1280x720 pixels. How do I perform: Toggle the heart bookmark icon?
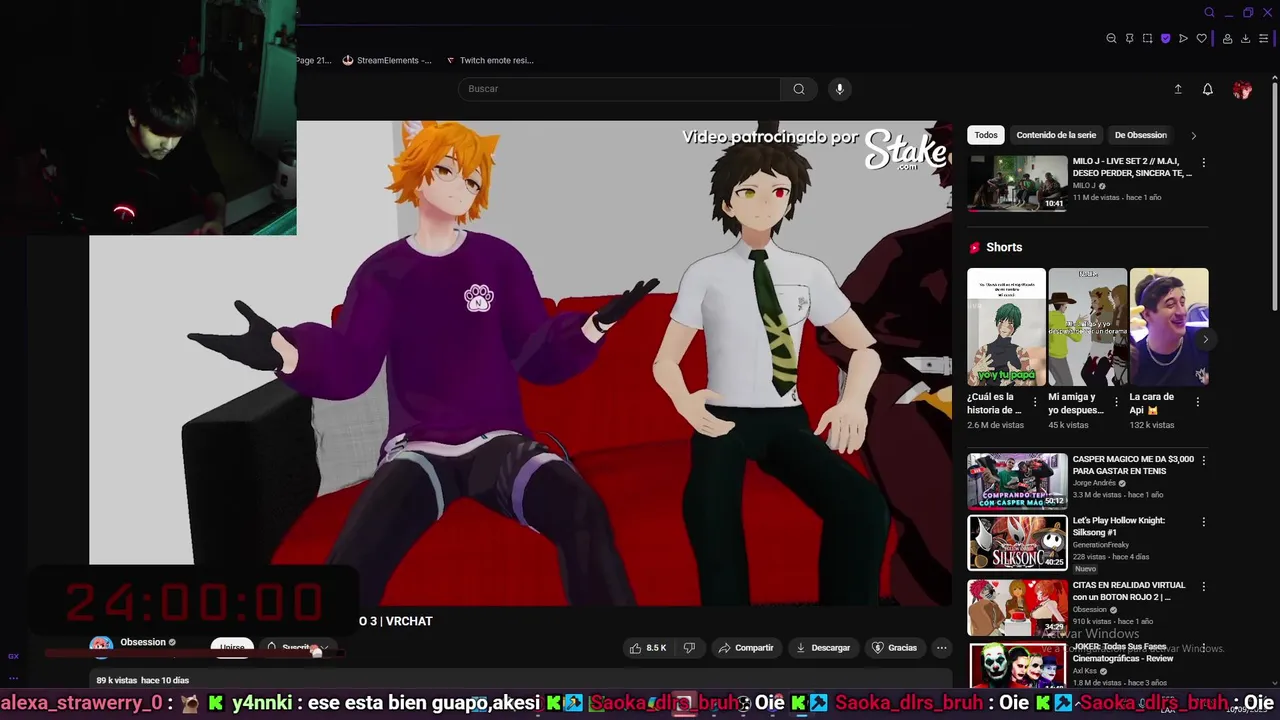pos(1201,39)
